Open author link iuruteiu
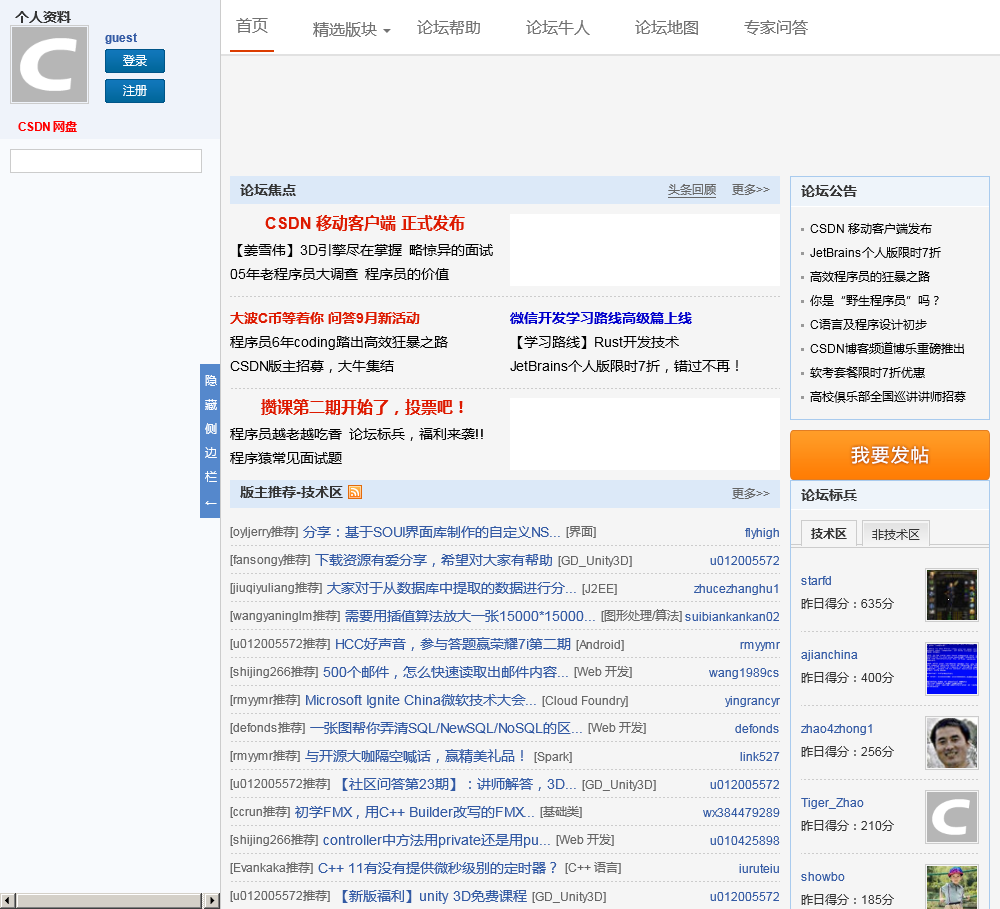The width and height of the screenshot is (1000, 909). coord(759,868)
